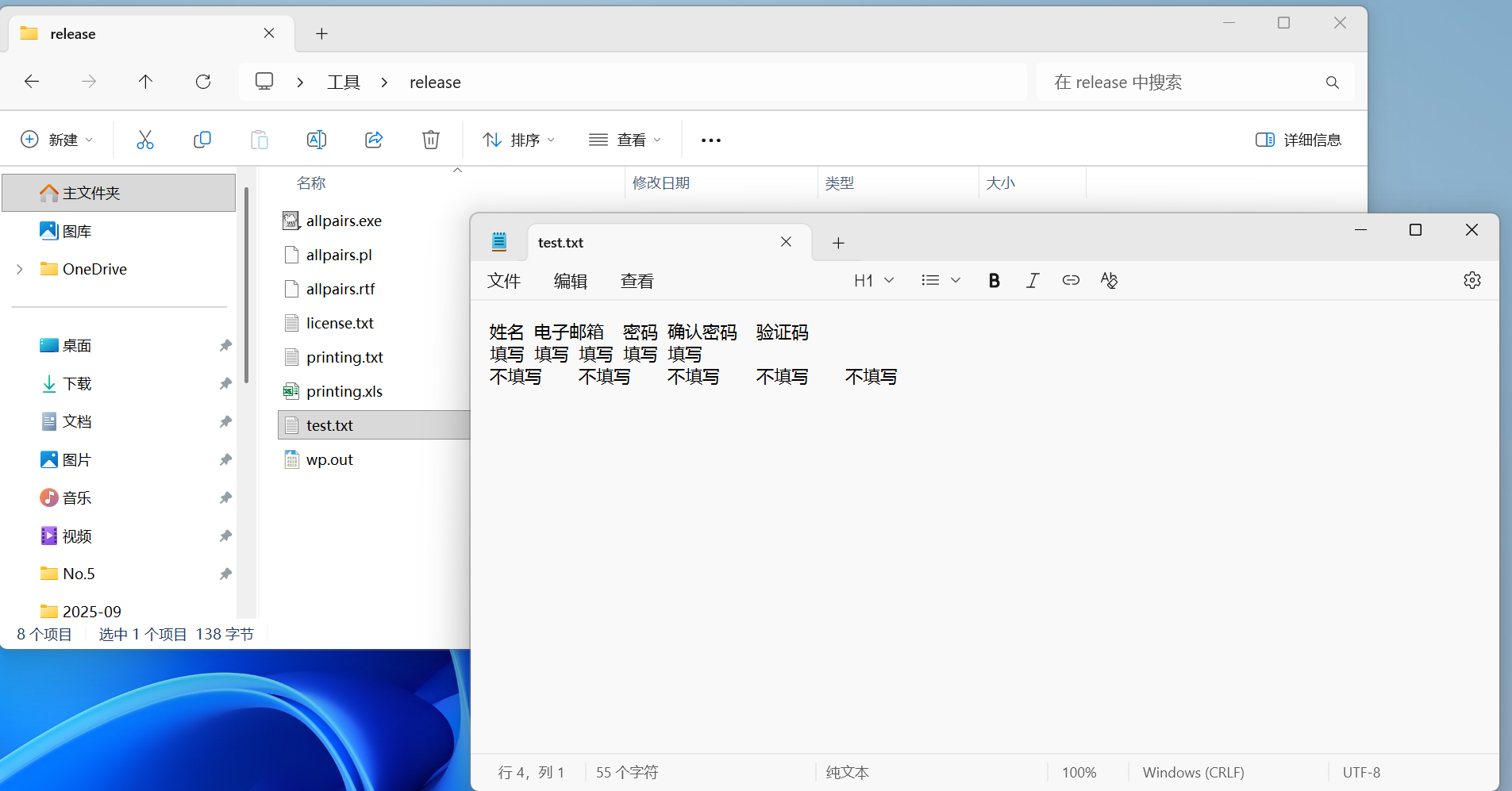Open the H1 heading dropdown in Notepad

(x=874, y=280)
